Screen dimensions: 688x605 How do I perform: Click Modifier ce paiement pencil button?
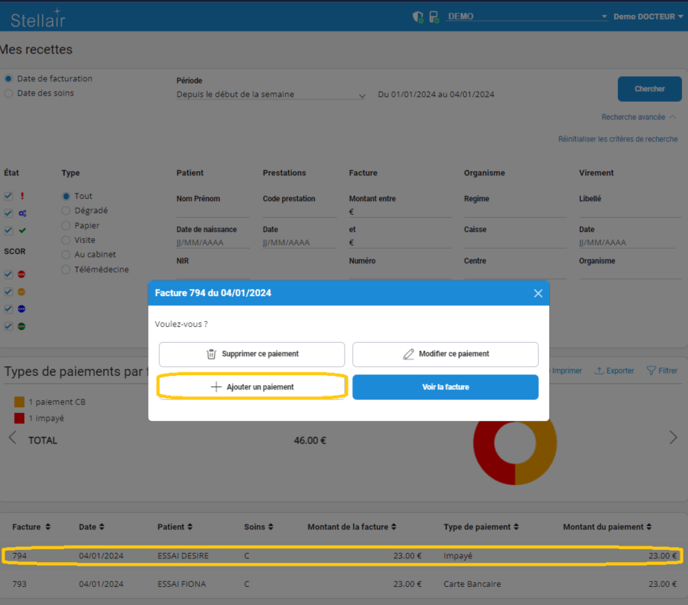pyautogui.click(x=445, y=354)
